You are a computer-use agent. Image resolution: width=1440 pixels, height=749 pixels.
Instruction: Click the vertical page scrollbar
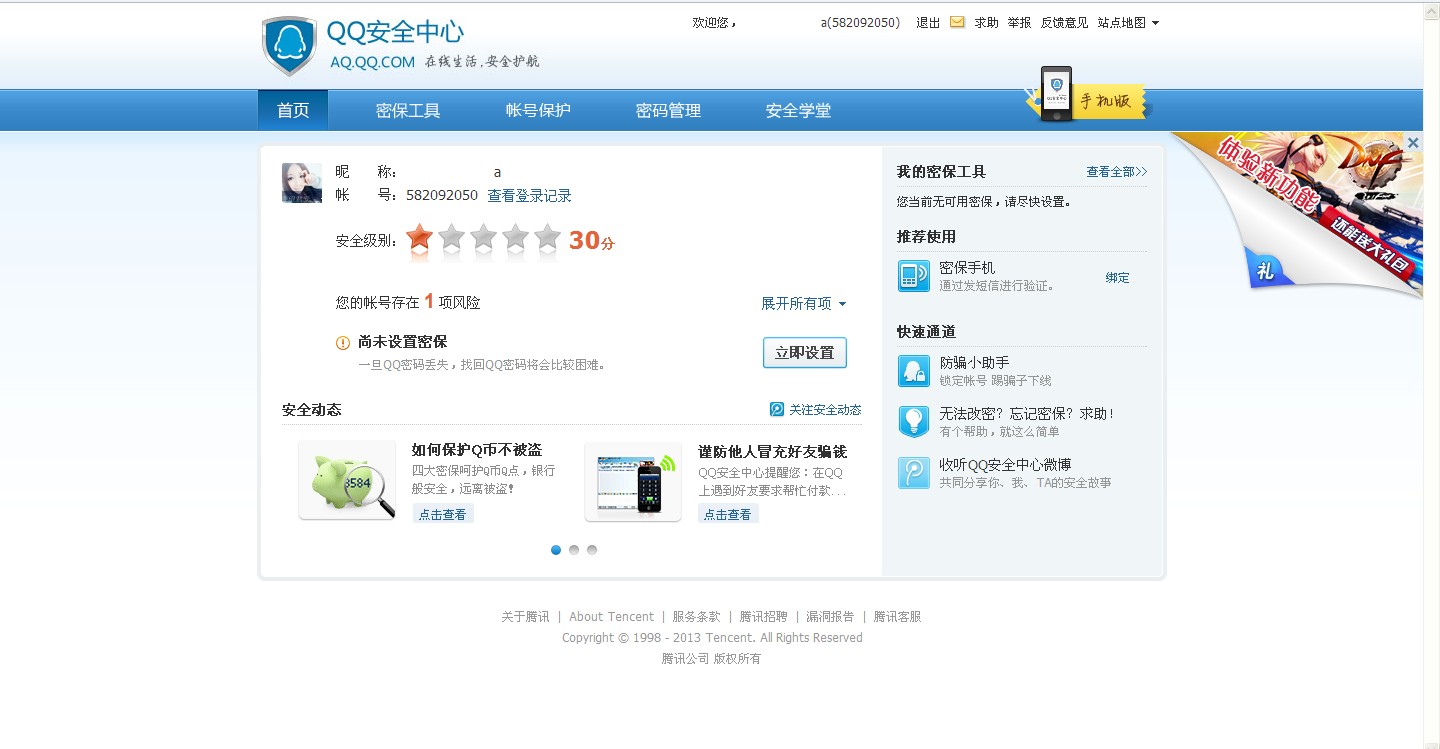[1431, 375]
